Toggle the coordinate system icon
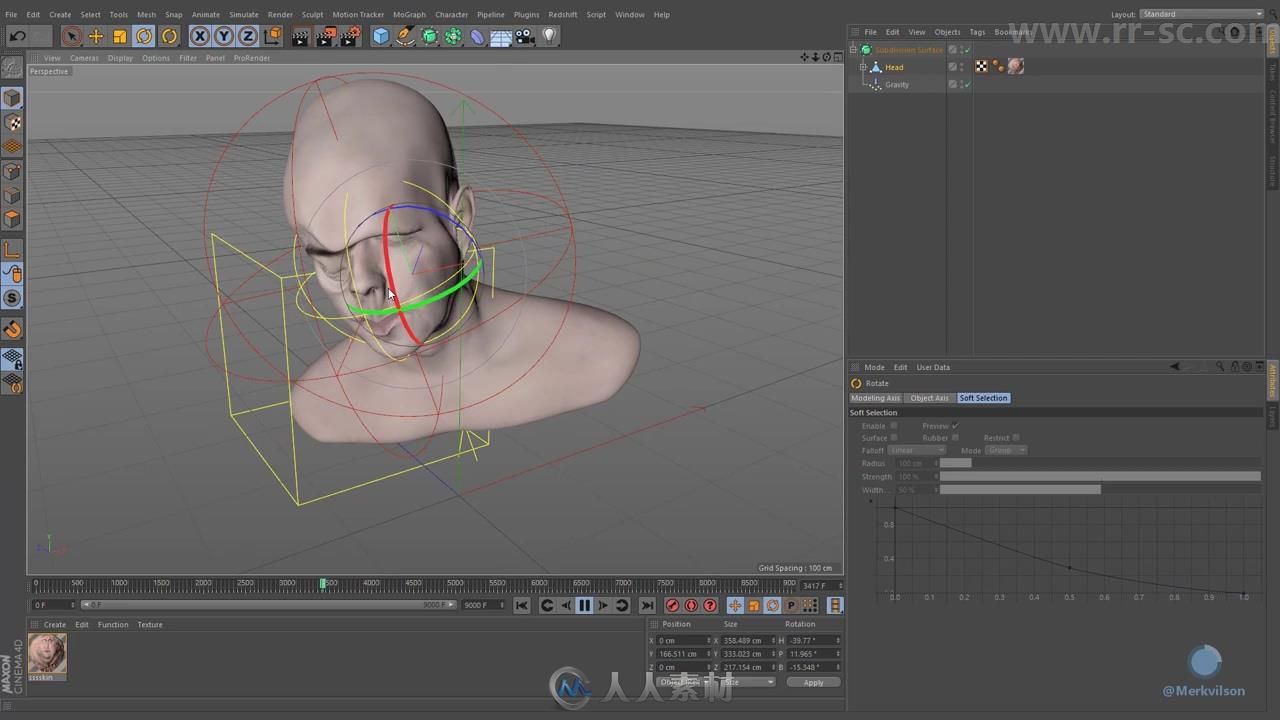 273,37
